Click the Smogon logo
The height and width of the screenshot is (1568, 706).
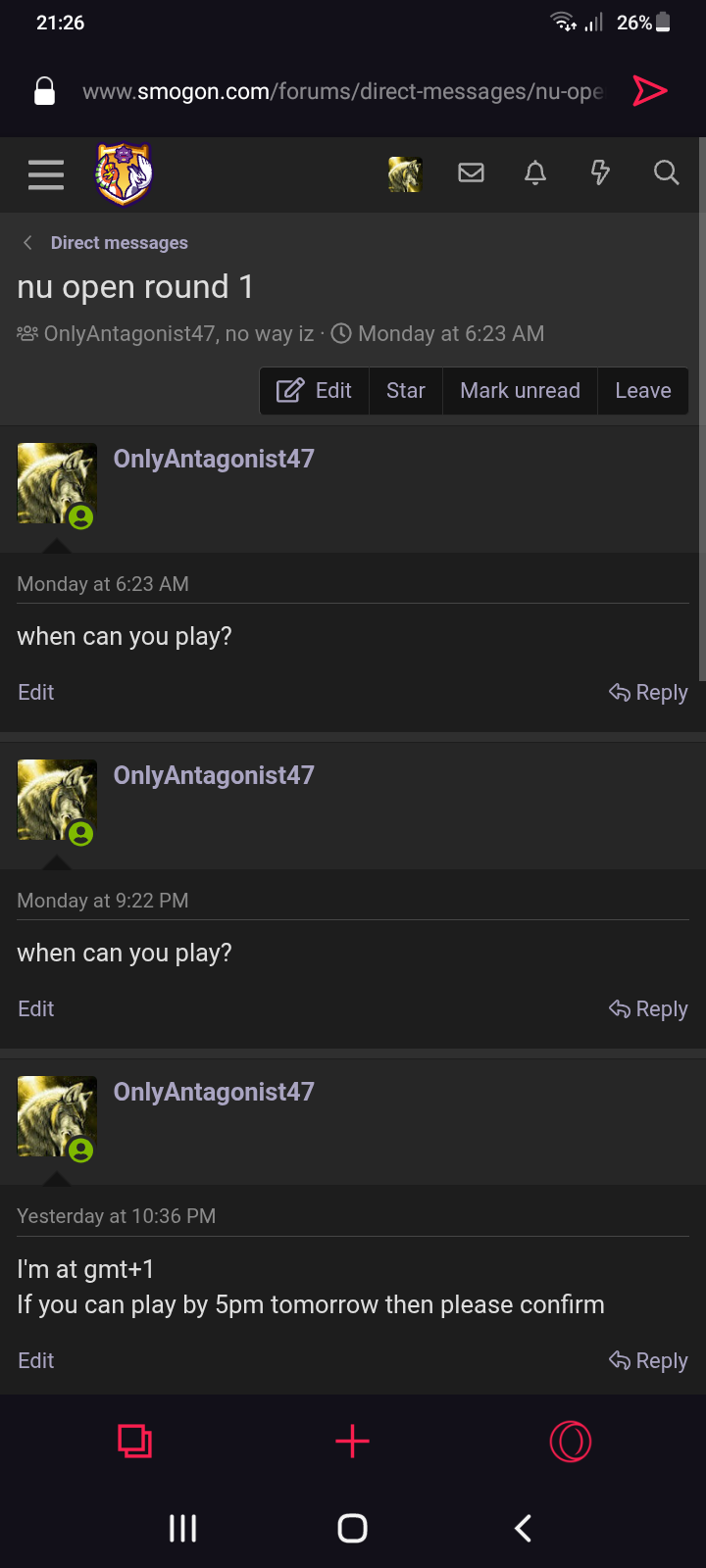pos(125,174)
